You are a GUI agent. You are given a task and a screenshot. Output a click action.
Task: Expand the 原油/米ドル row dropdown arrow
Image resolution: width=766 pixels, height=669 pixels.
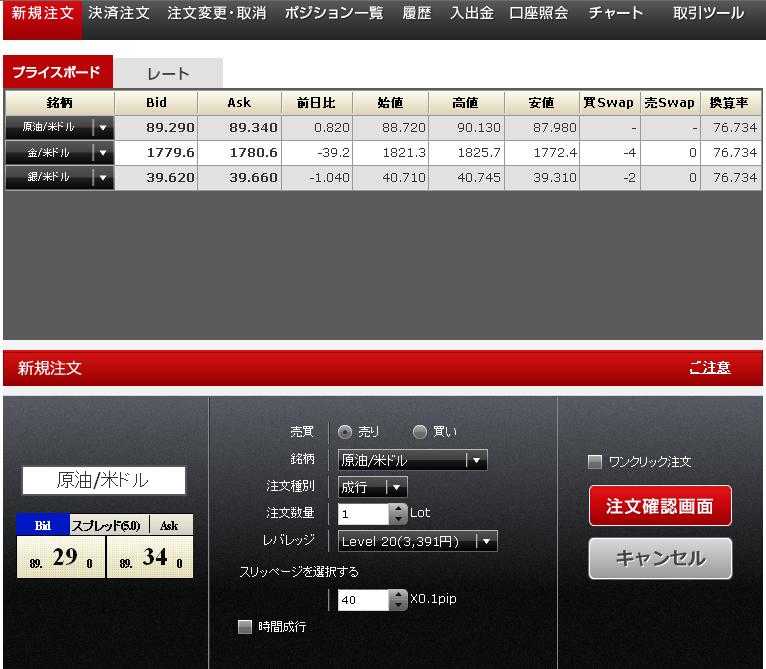click(x=103, y=128)
